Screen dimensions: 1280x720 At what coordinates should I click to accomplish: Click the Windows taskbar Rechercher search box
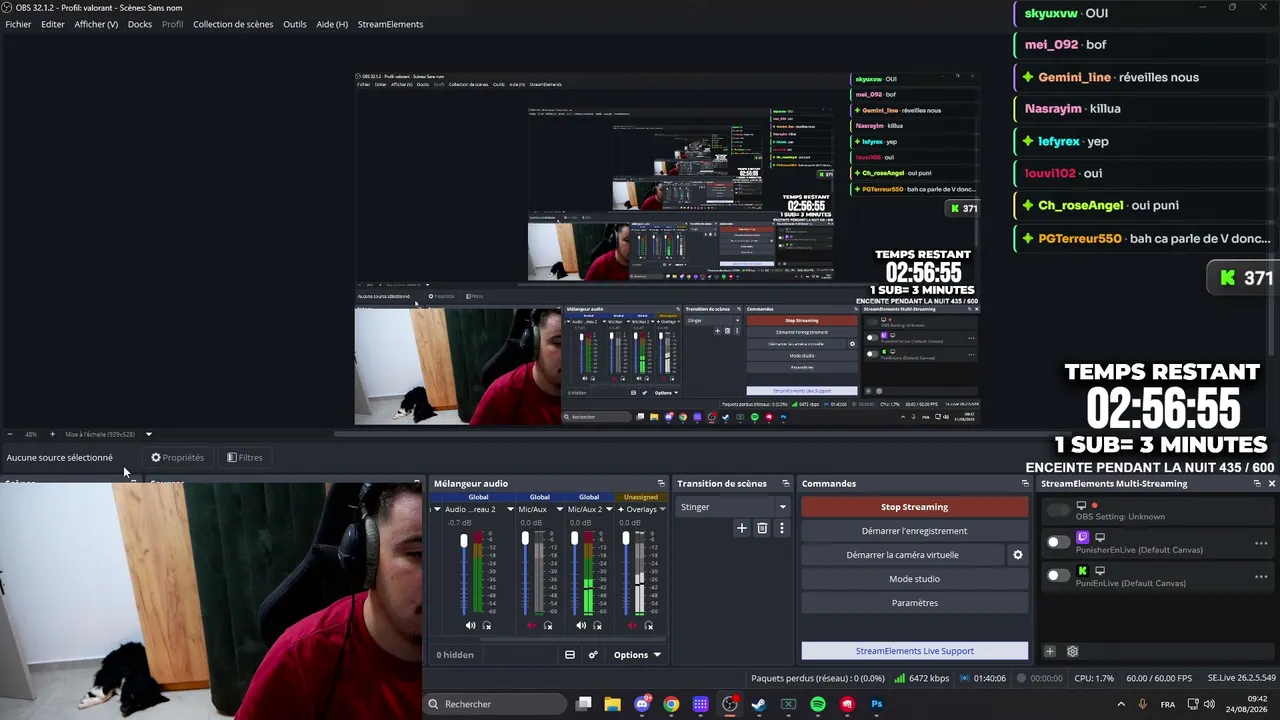click(x=495, y=704)
